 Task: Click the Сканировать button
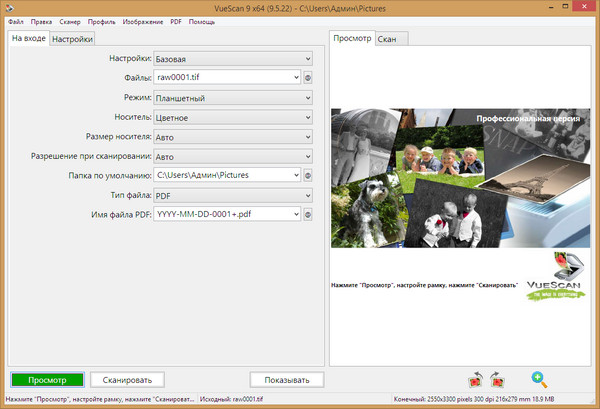[x=127, y=380]
